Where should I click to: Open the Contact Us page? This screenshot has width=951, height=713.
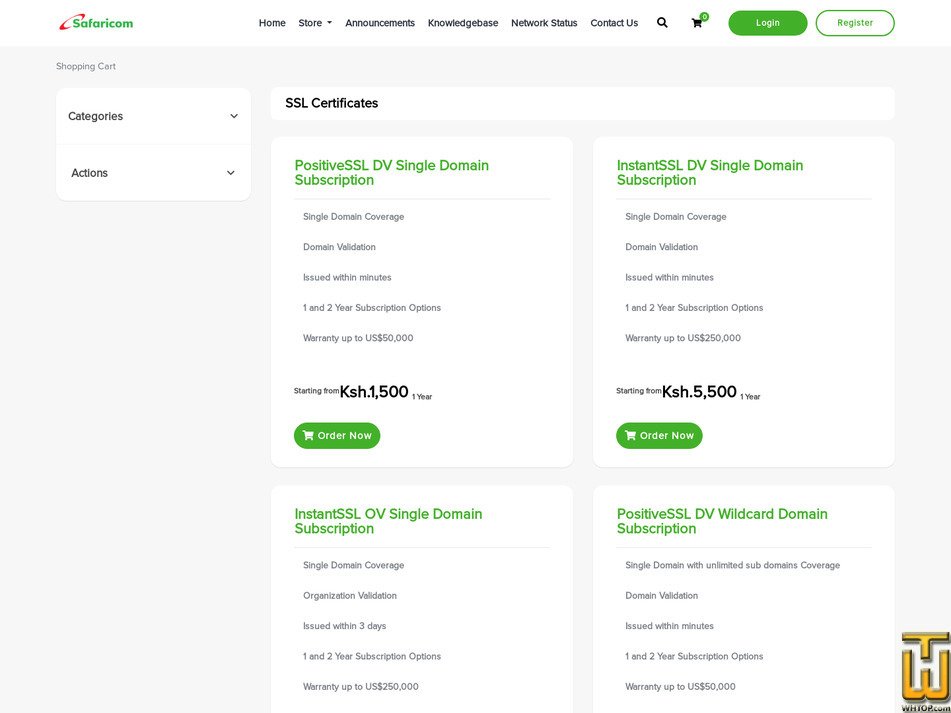tap(614, 23)
